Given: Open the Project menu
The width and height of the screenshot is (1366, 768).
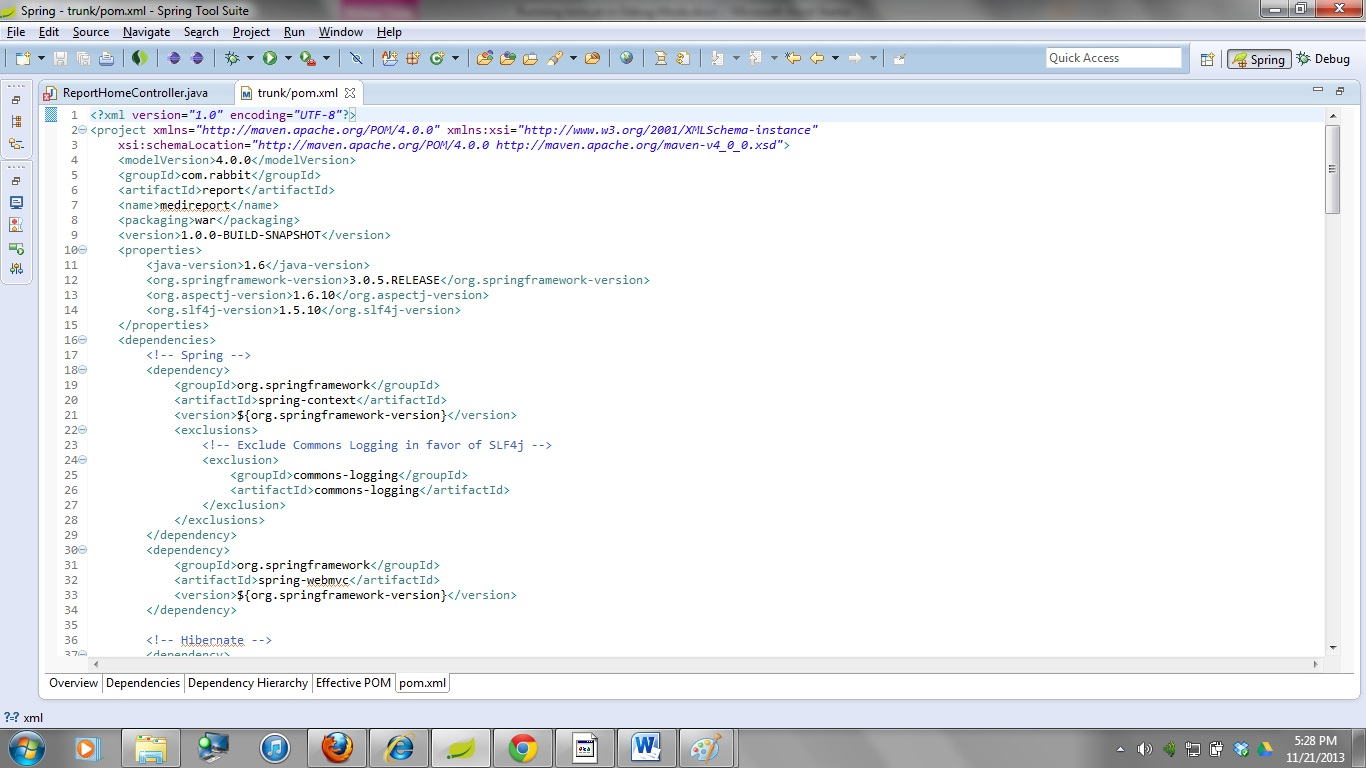Looking at the screenshot, I should pos(251,32).
